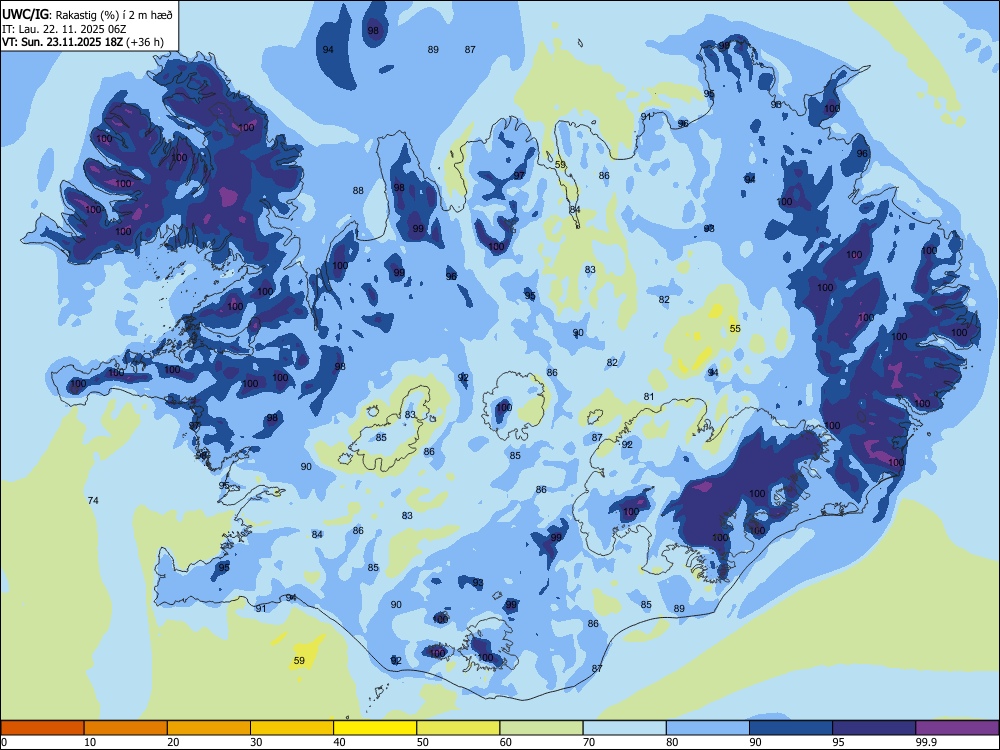This screenshot has width=1000, height=750.
Task: Click the UWC/IG title text
Action: 25,15
